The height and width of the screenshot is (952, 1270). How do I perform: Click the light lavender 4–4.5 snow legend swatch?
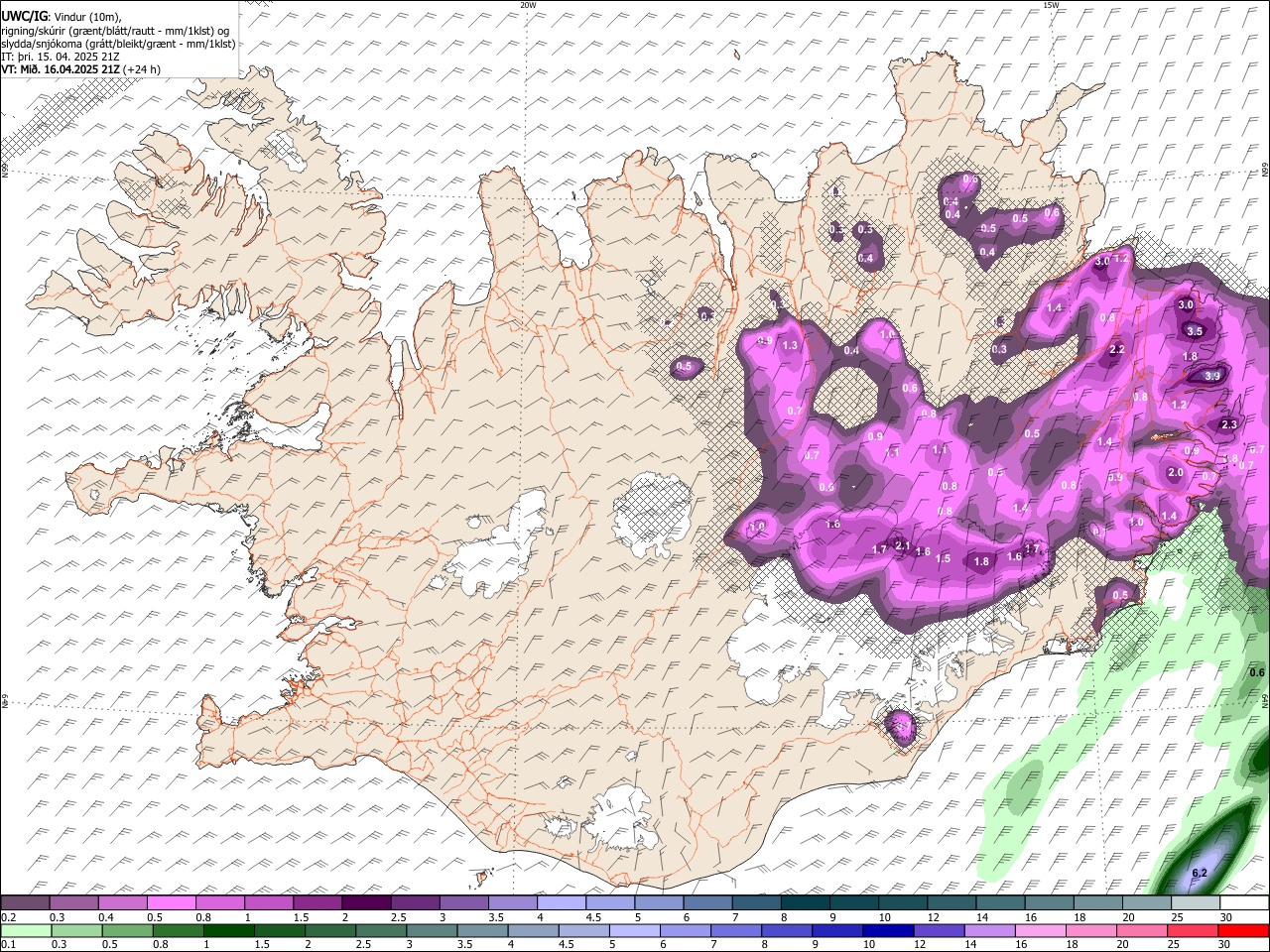tap(562, 902)
